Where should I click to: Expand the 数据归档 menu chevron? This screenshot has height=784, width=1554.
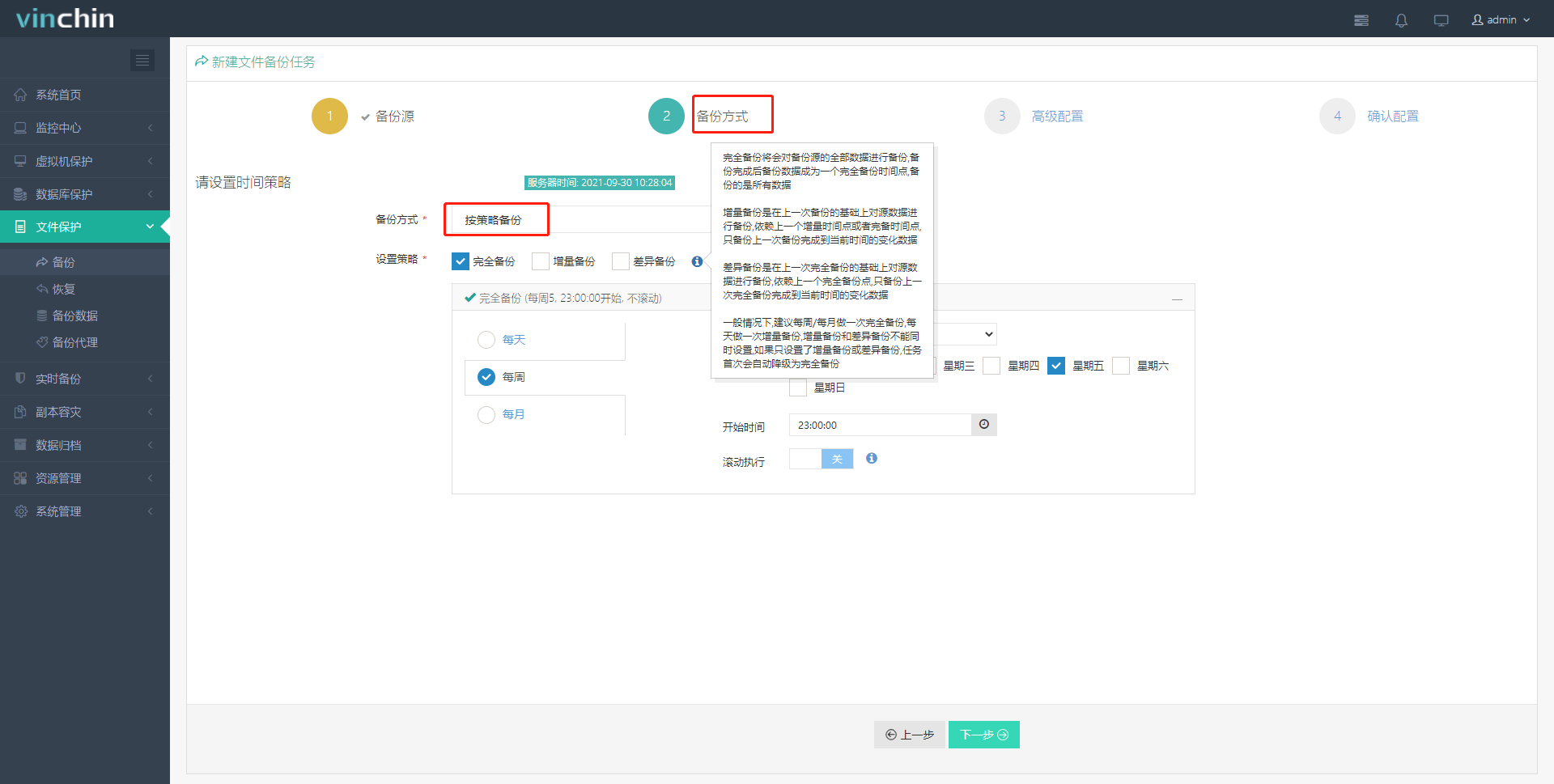click(150, 445)
